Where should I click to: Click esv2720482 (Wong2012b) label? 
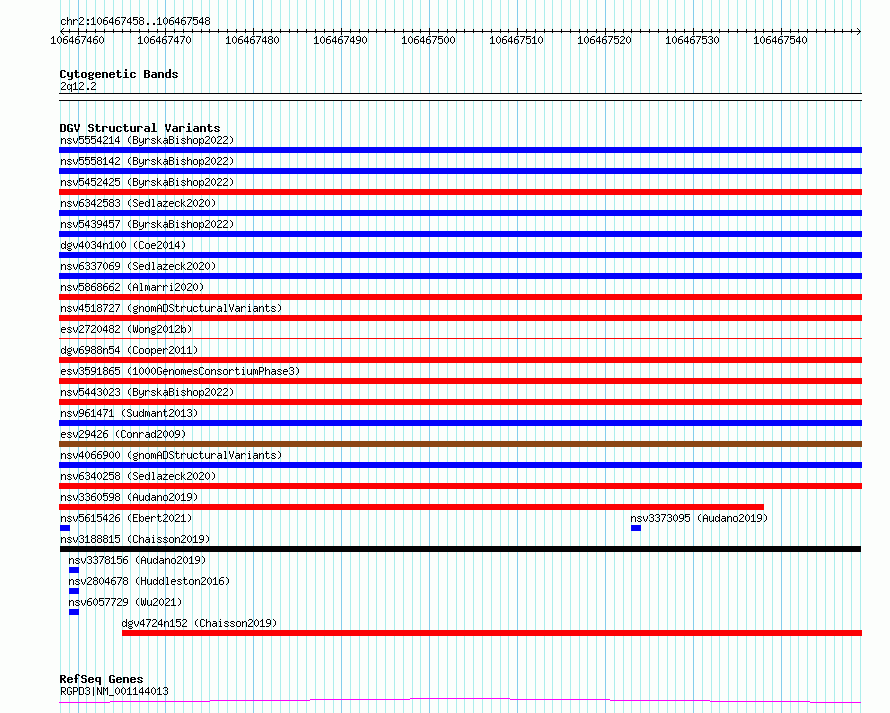pos(126,329)
